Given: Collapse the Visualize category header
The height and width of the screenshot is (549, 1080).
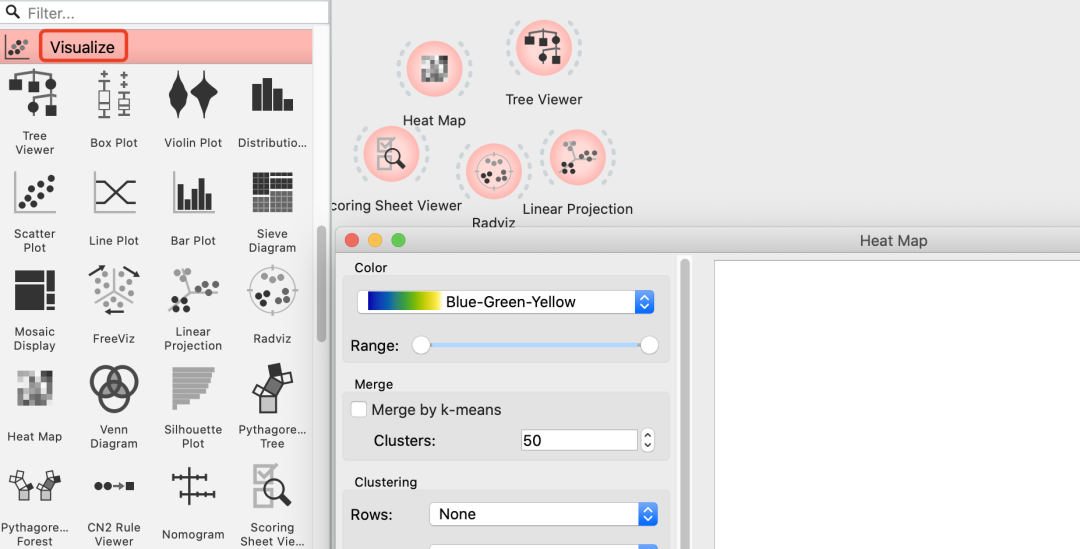Looking at the screenshot, I should pos(156,47).
